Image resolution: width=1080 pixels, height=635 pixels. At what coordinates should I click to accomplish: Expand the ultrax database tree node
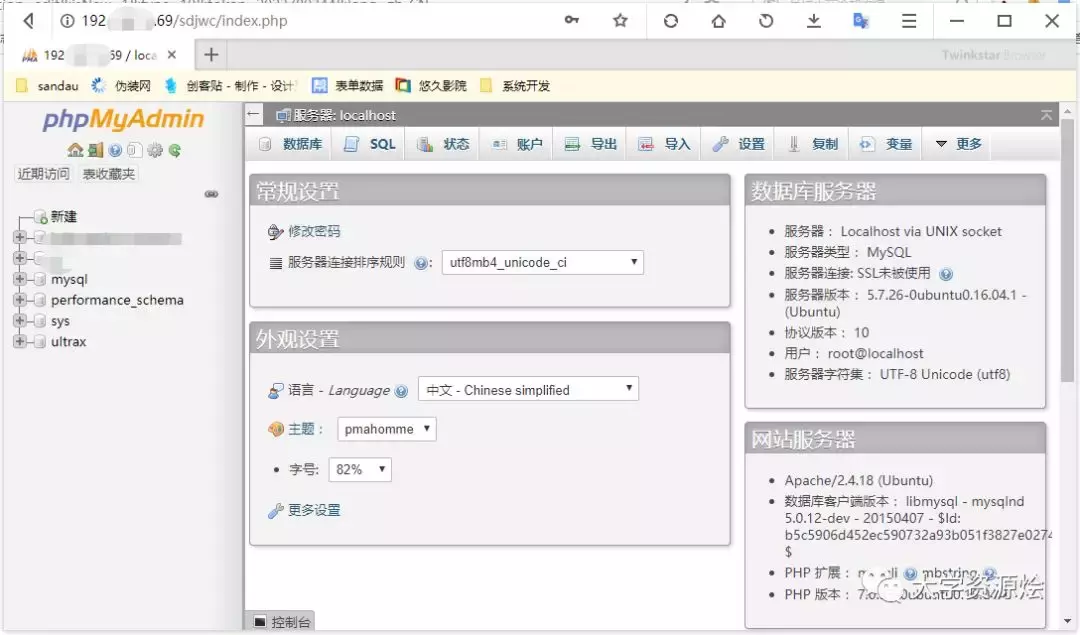19,341
